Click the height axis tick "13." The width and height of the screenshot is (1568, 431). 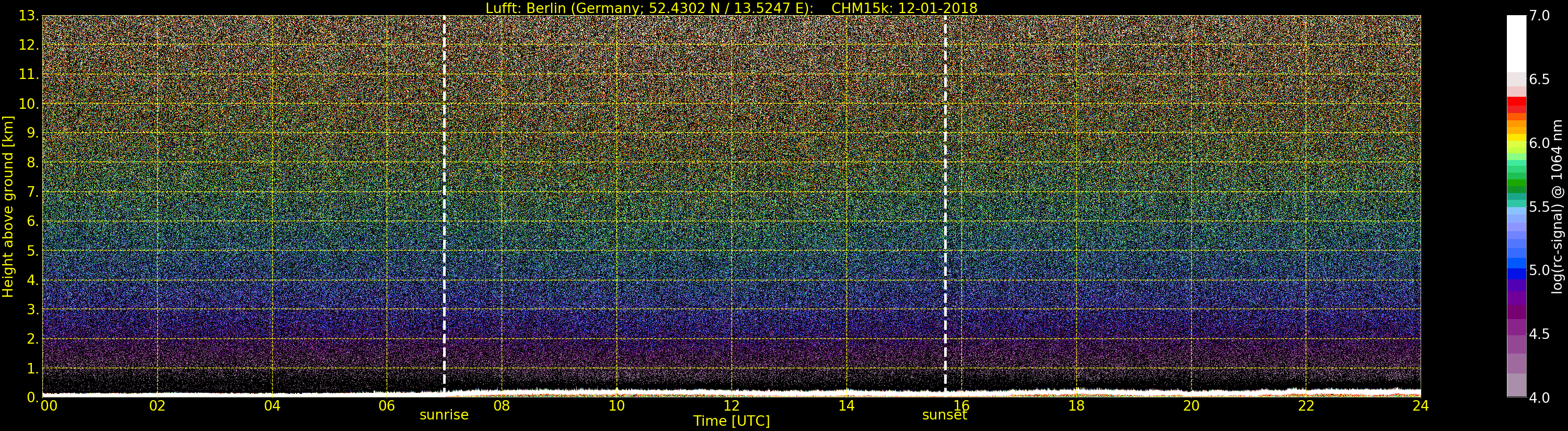(29, 16)
